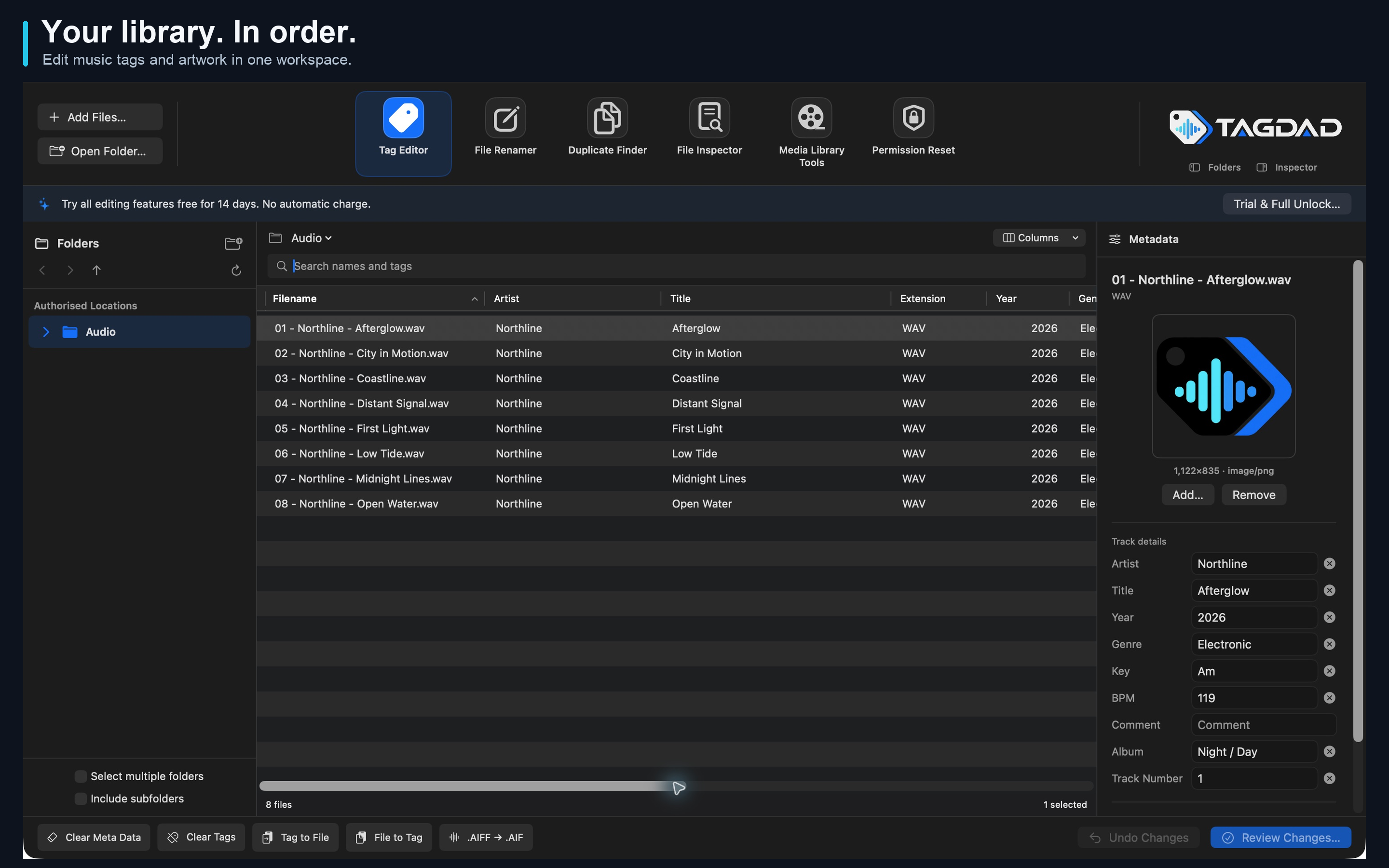The width and height of the screenshot is (1389, 868).
Task: Click Clear Meta Data button
Action: point(94,838)
